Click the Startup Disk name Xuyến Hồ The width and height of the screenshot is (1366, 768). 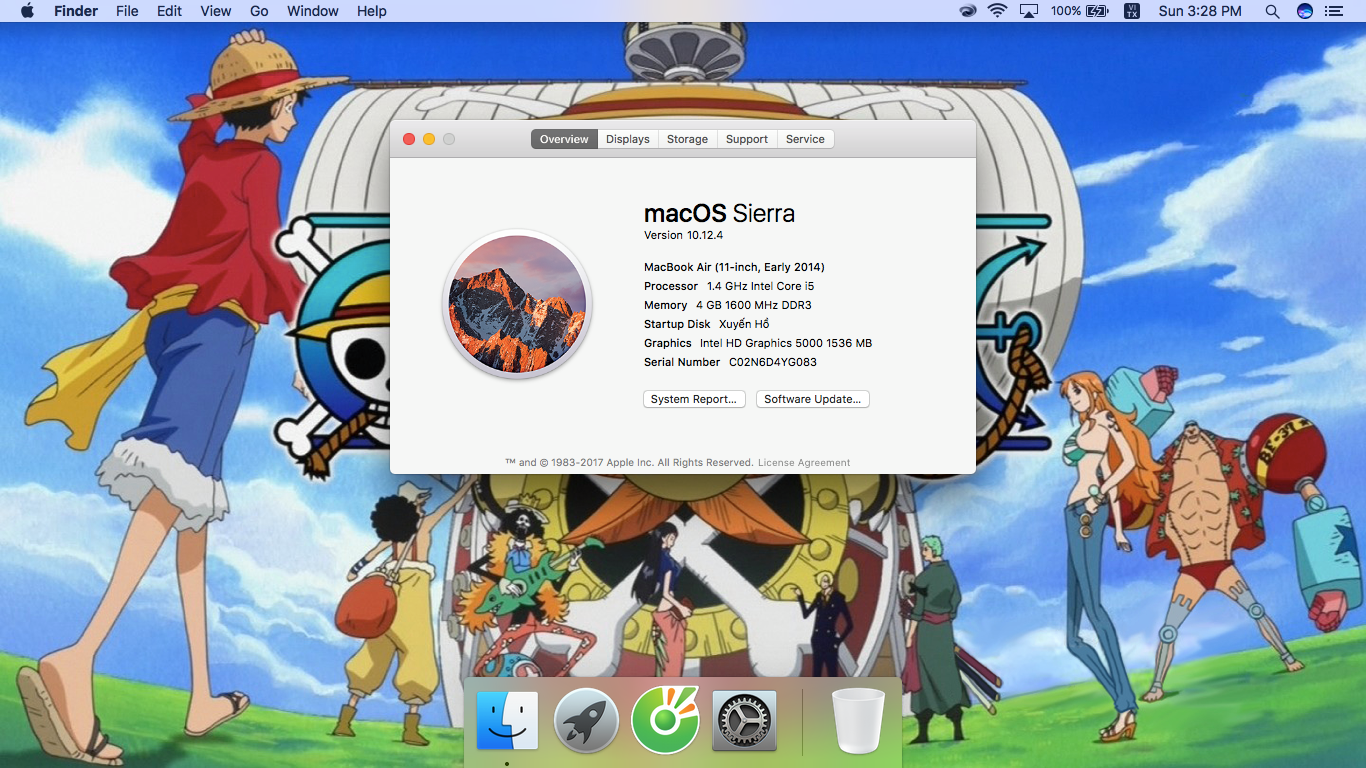point(744,324)
